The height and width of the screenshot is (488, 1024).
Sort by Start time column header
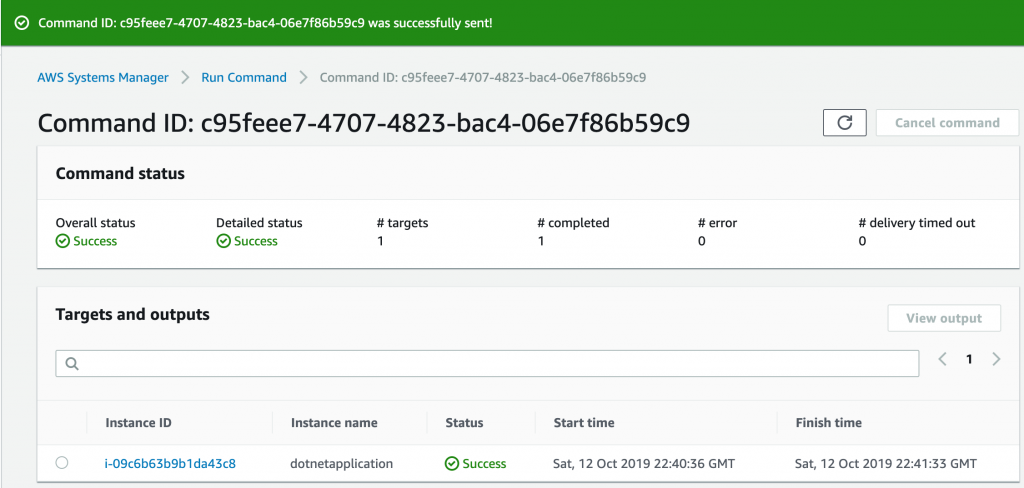(x=584, y=423)
